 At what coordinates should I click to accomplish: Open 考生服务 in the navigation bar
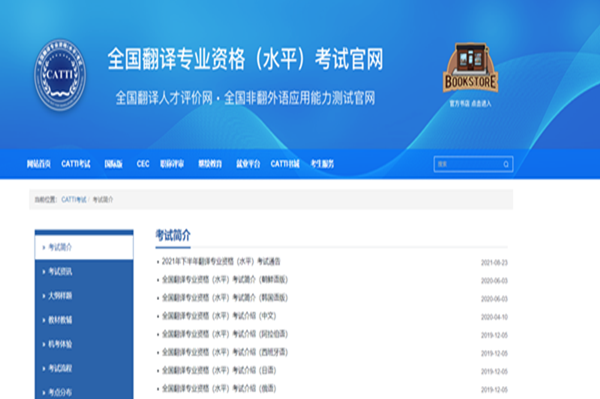pos(322,164)
